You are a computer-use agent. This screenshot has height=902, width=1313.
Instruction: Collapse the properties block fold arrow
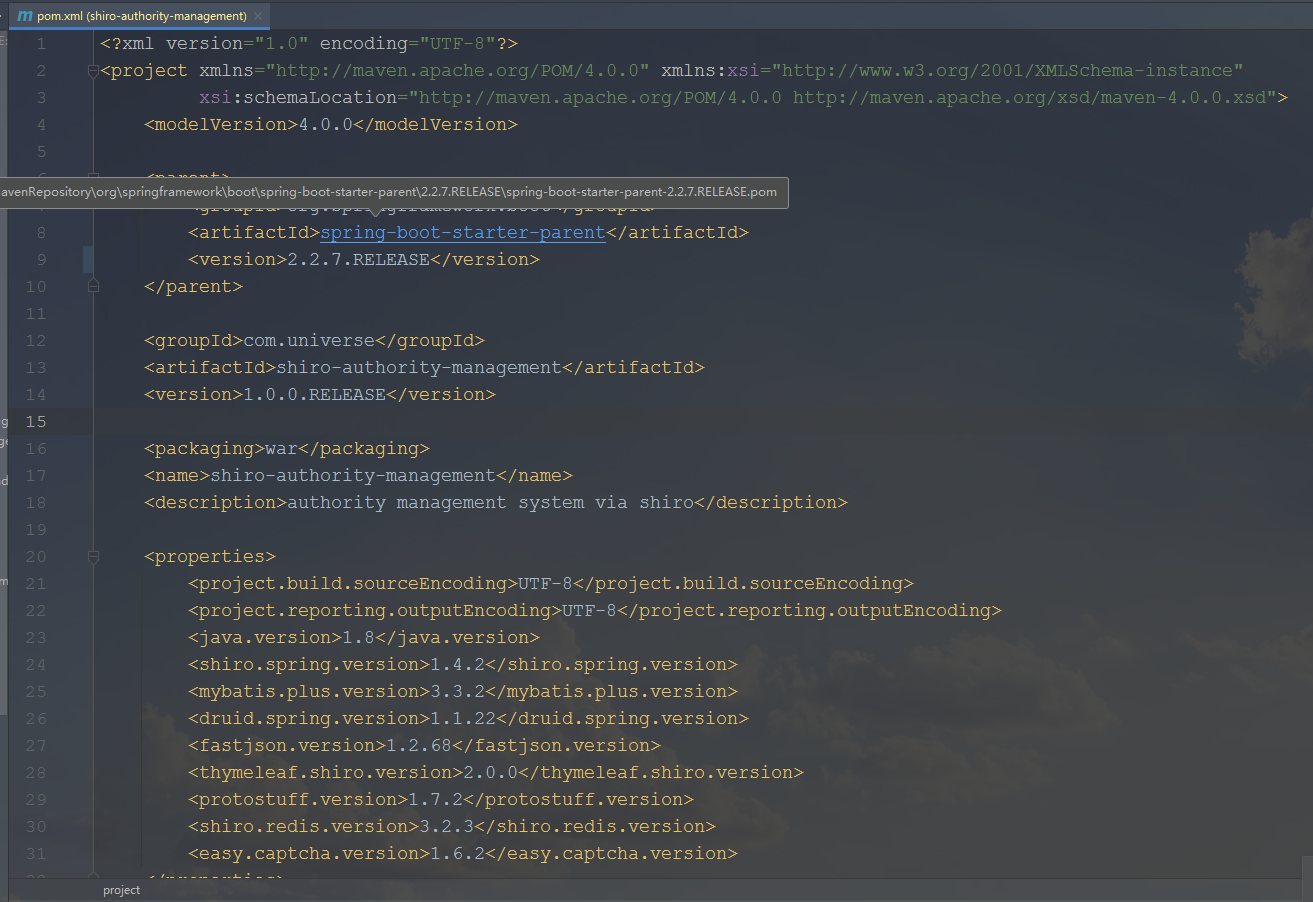pyautogui.click(x=93, y=556)
